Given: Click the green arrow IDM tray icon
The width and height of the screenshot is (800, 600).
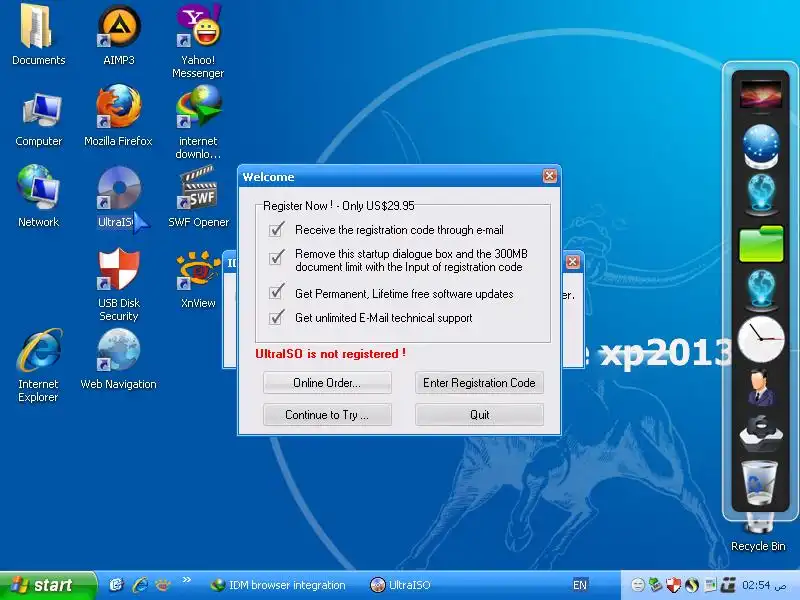Looking at the screenshot, I should tap(655, 585).
